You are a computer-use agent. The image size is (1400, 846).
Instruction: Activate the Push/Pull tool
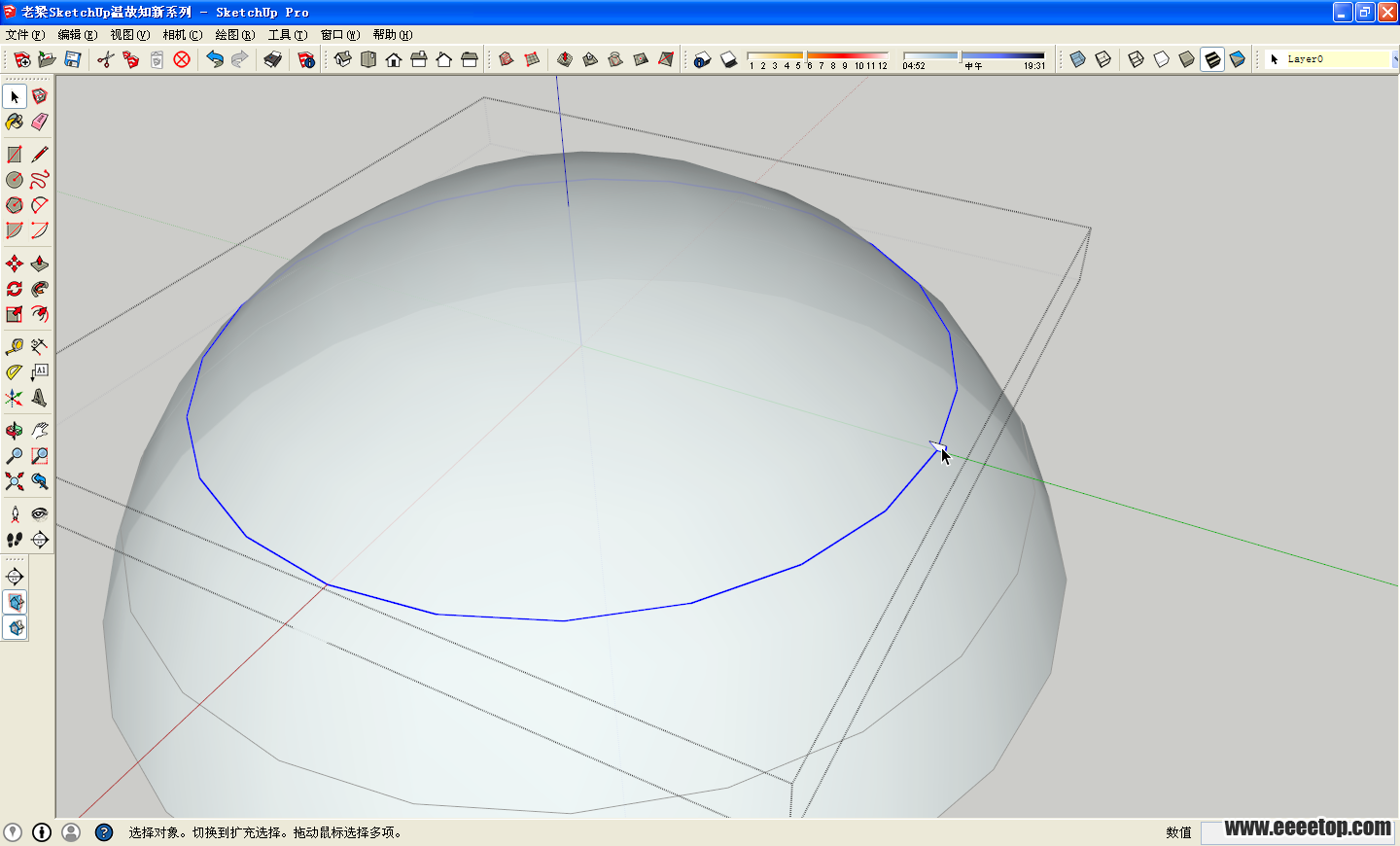(40, 264)
